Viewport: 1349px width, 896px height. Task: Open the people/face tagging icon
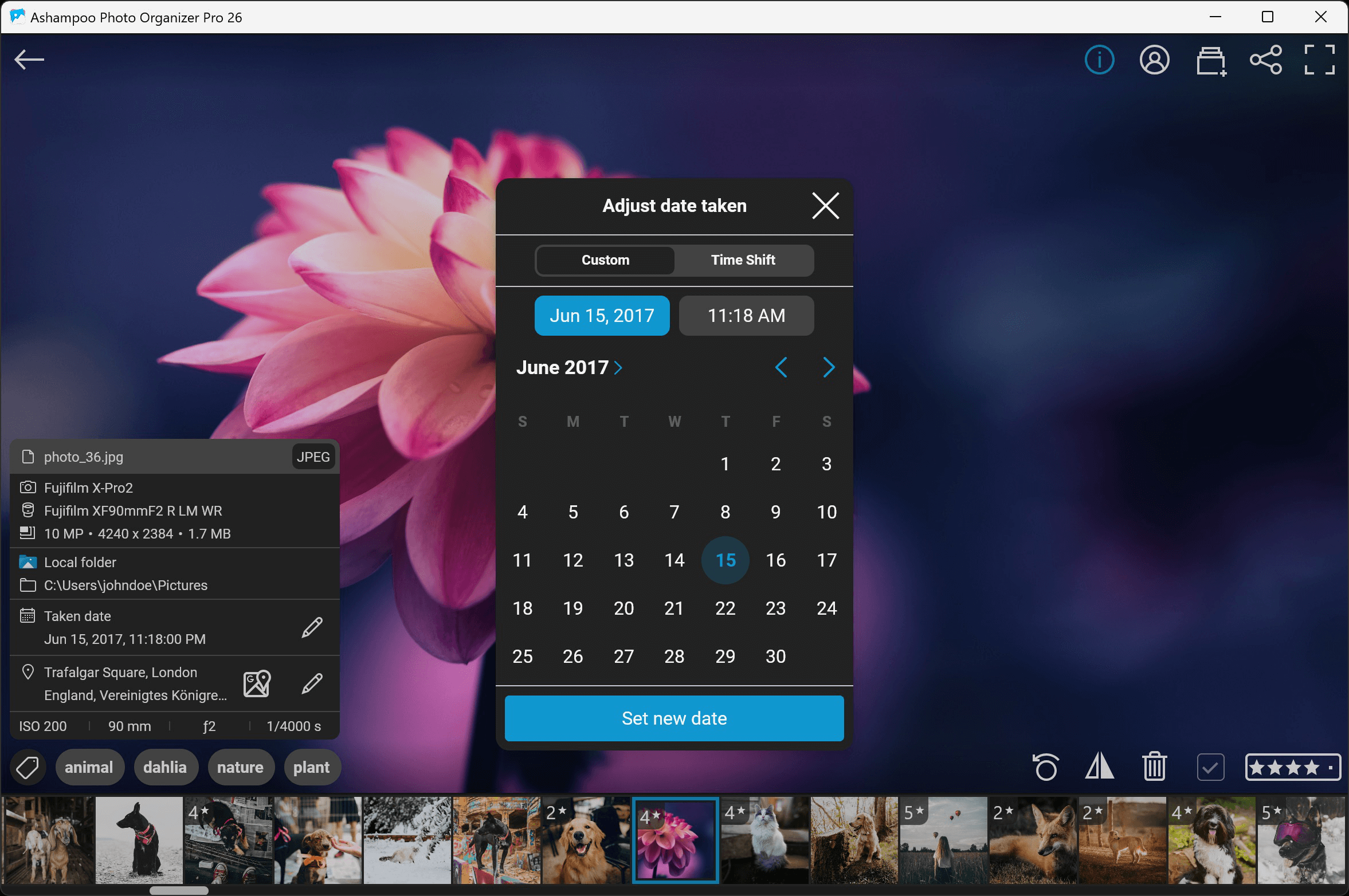coord(1154,60)
